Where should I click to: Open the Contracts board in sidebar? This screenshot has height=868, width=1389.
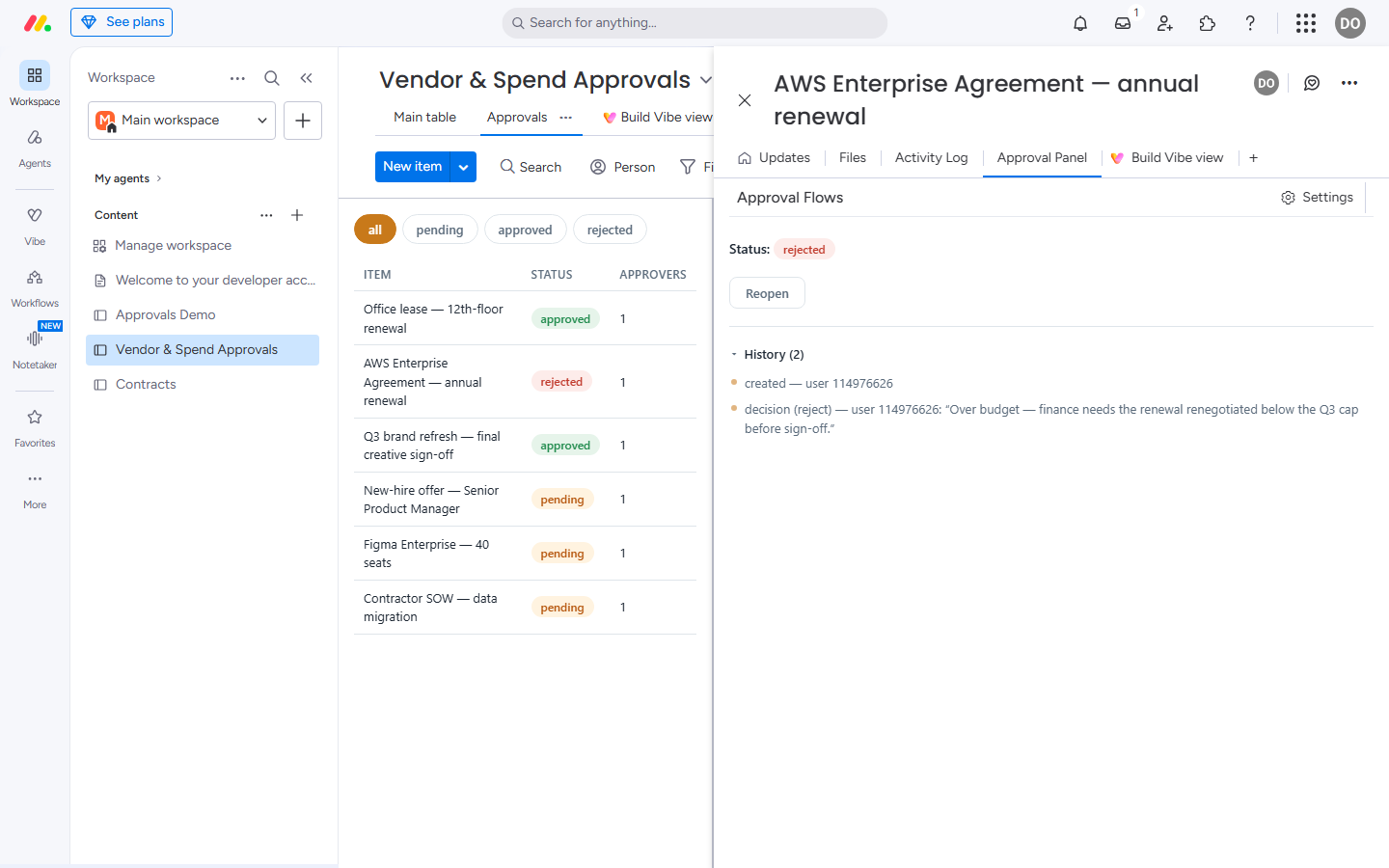[203, 385]
